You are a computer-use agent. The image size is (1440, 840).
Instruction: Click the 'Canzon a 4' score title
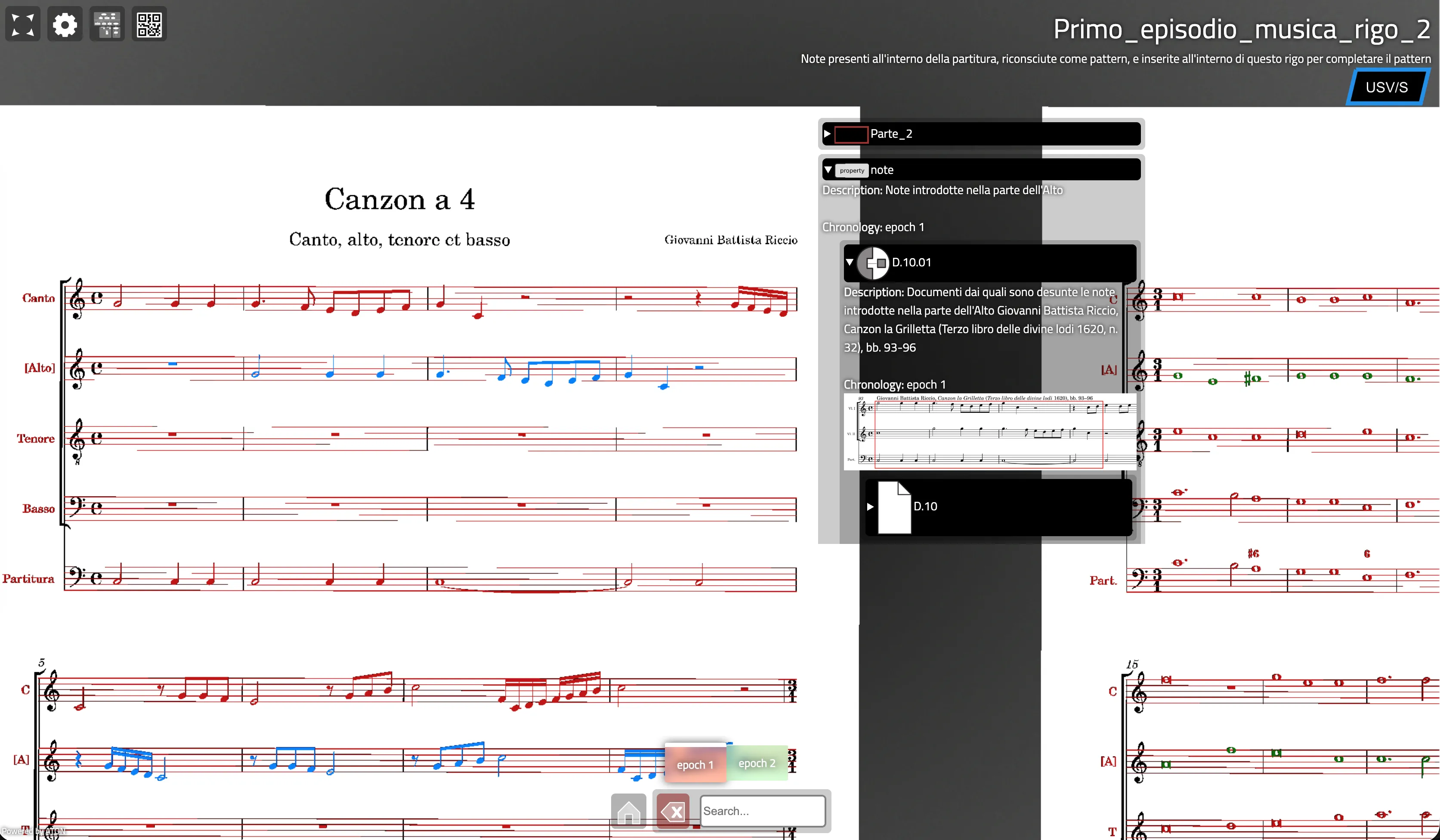click(x=399, y=199)
